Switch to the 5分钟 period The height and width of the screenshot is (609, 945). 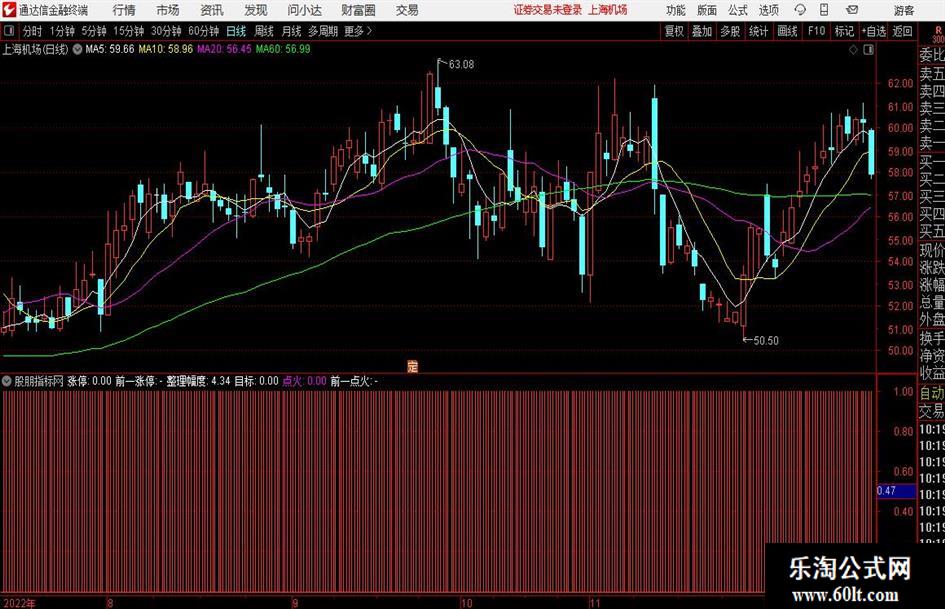[x=94, y=31]
